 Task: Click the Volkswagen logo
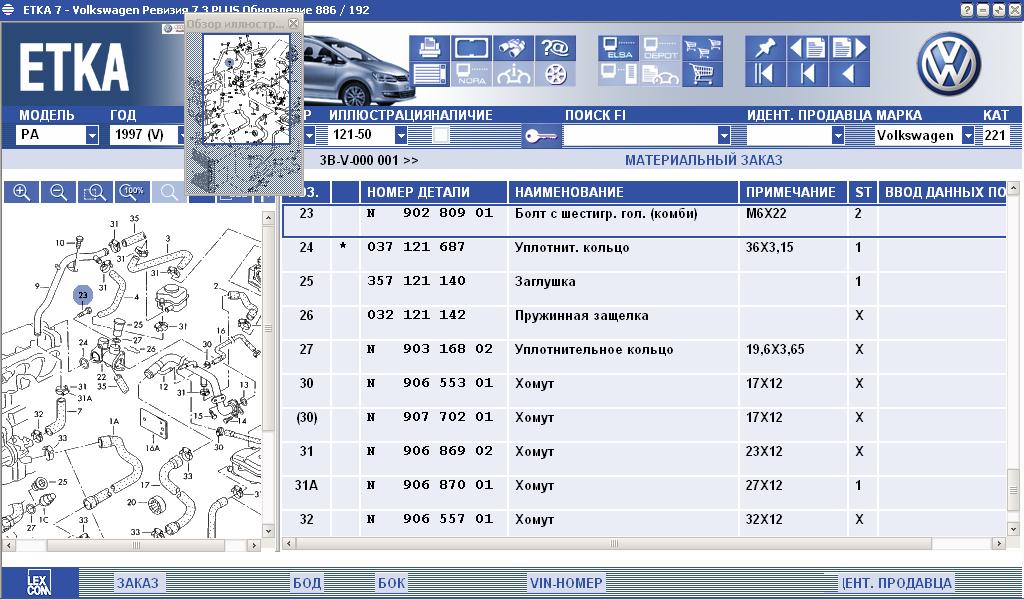pyautogui.click(x=949, y=64)
